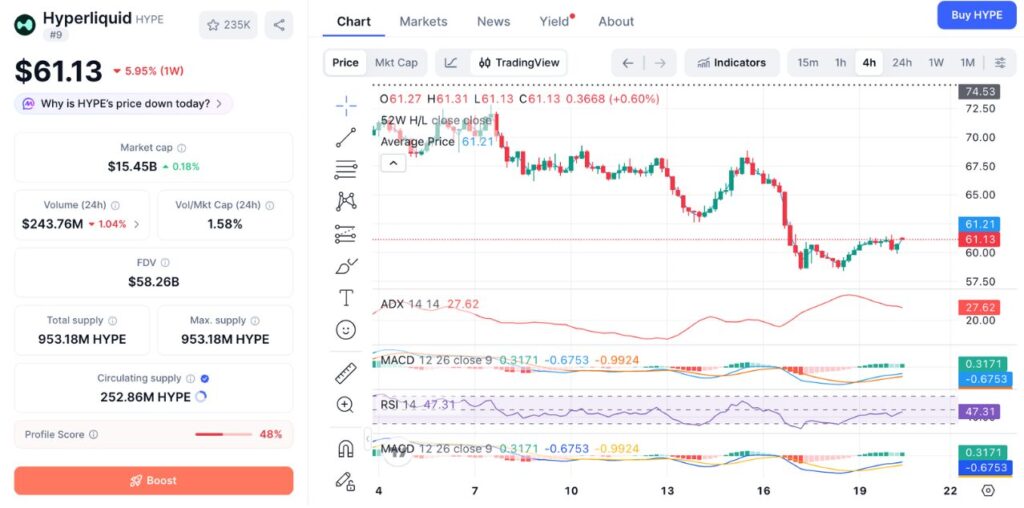Add Hyperliquid to watchlist via star

coord(228,25)
